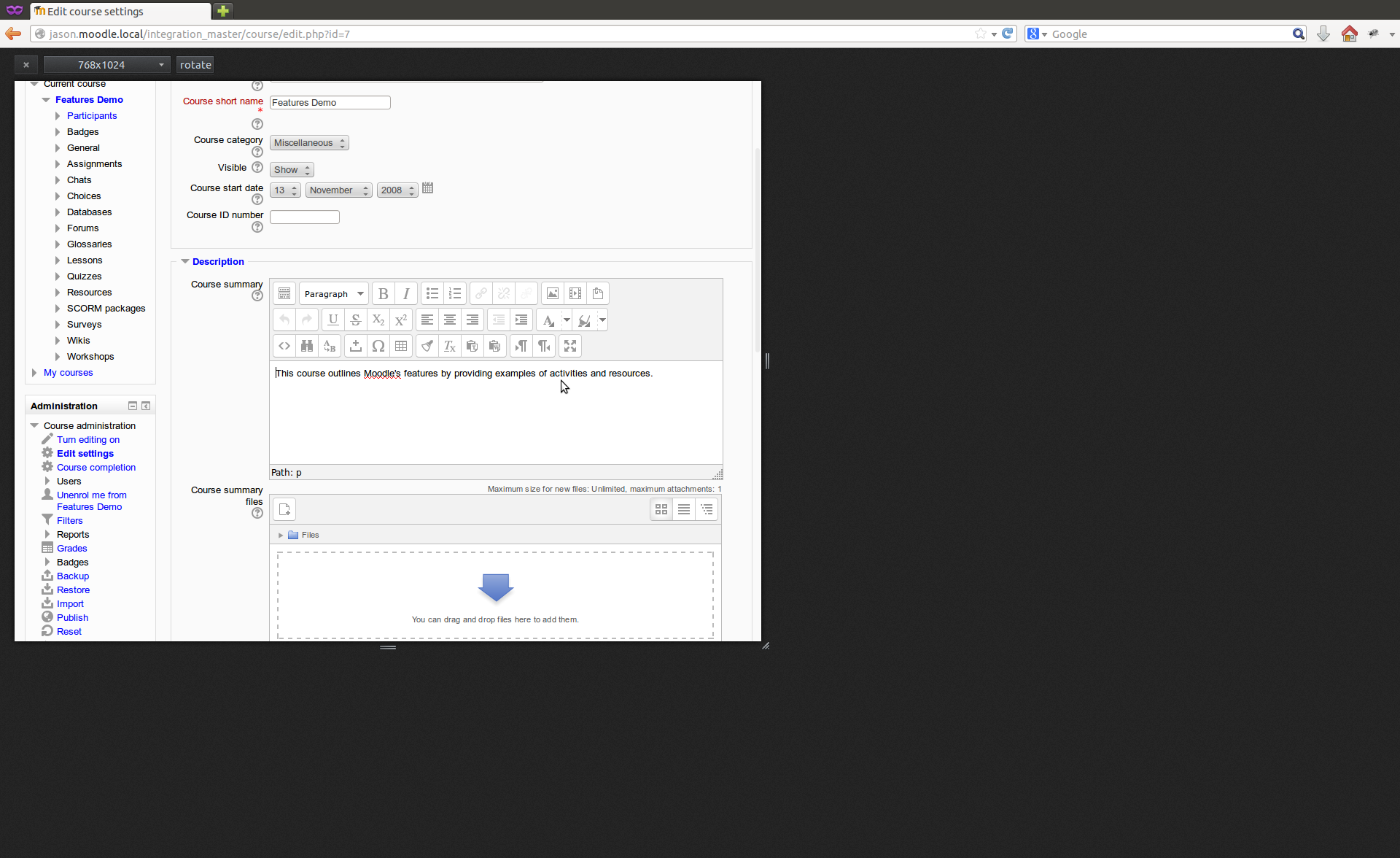The image size is (1400, 858).
Task: Clean up messy code with broom icon
Action: (427, 346)
